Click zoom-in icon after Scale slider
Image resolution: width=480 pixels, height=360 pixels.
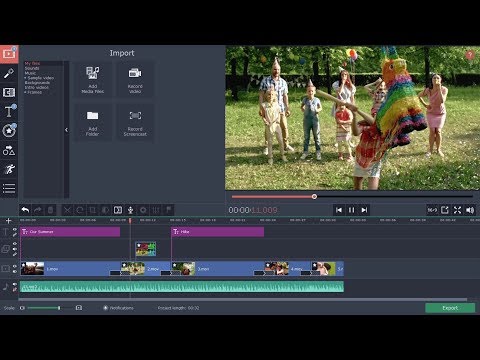pyautogui.click(x=79, y=308)
